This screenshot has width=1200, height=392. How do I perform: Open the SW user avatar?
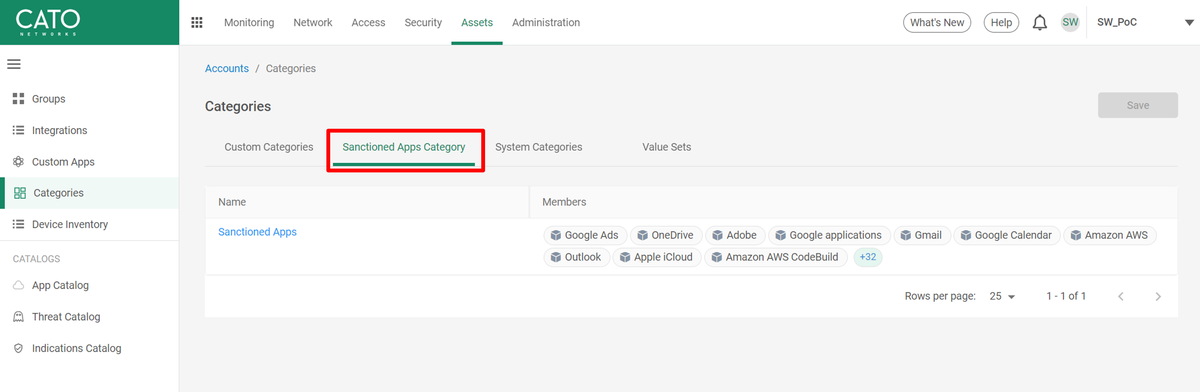[x=1070, y=22]
